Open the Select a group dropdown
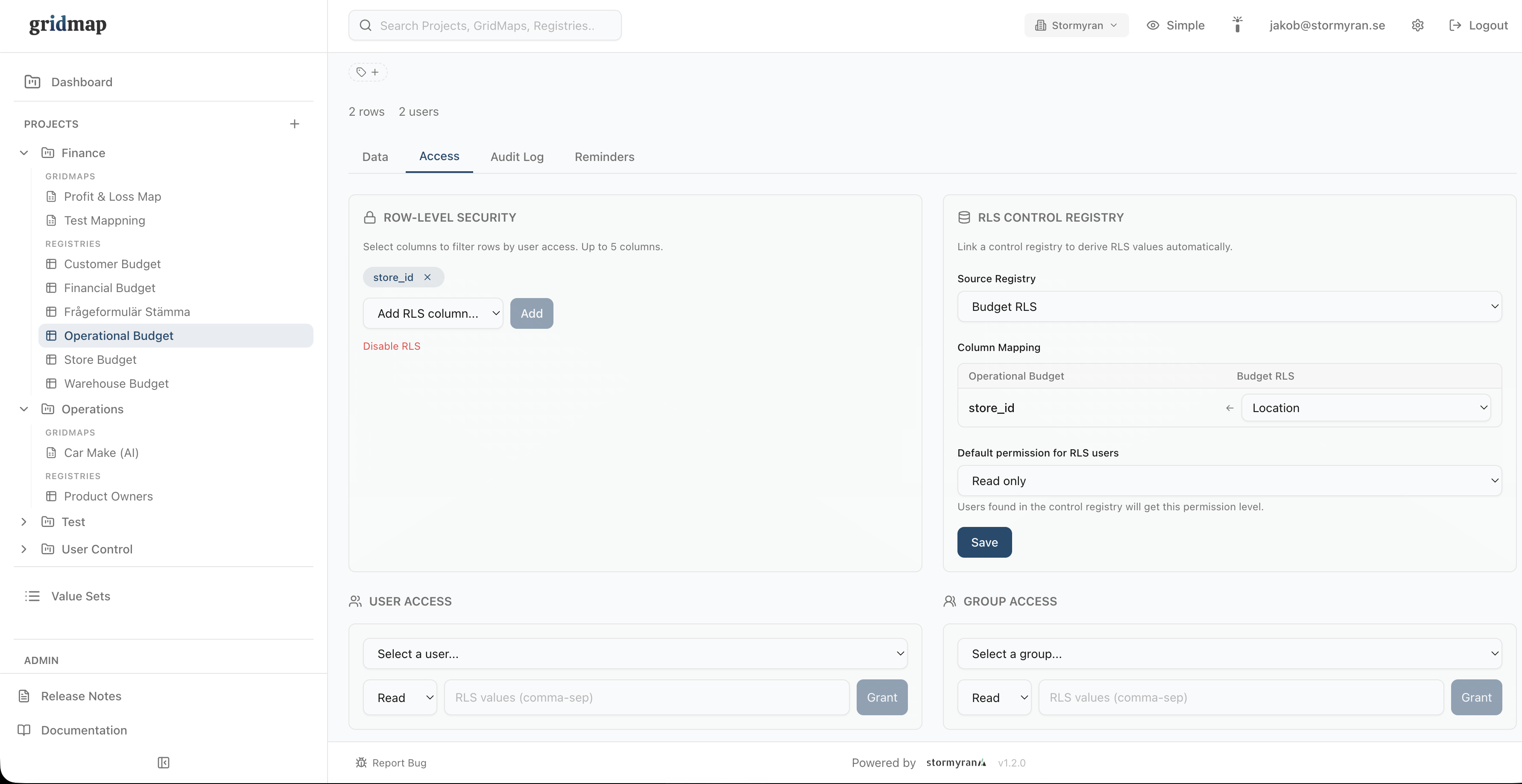 click(x=1229, y=653)
